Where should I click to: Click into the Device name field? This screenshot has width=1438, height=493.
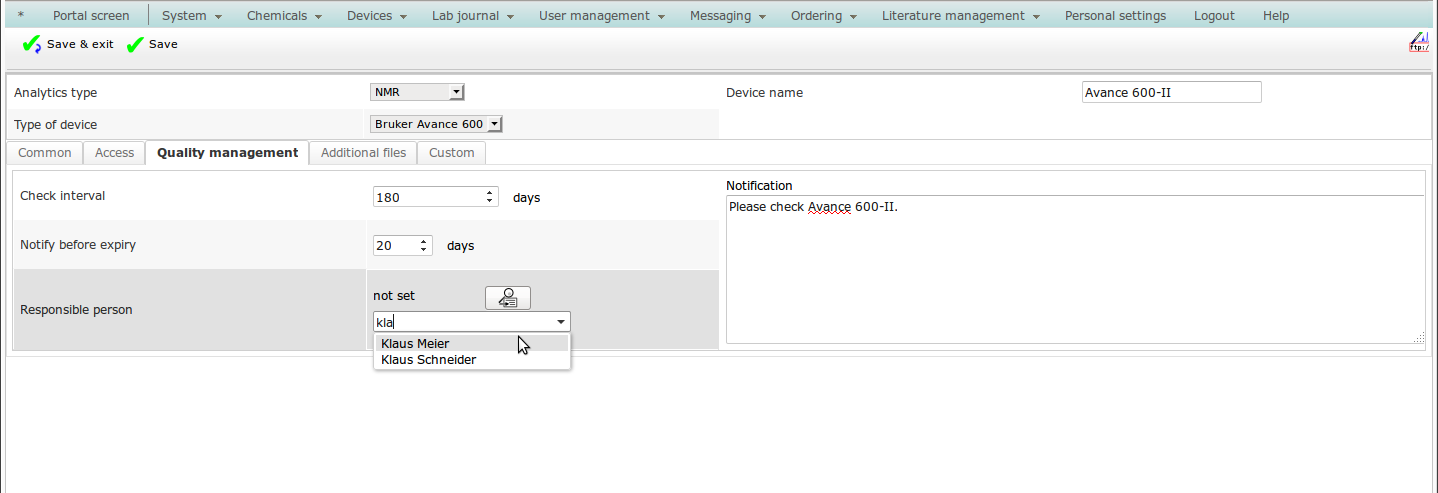click(x=1171, y=93)
